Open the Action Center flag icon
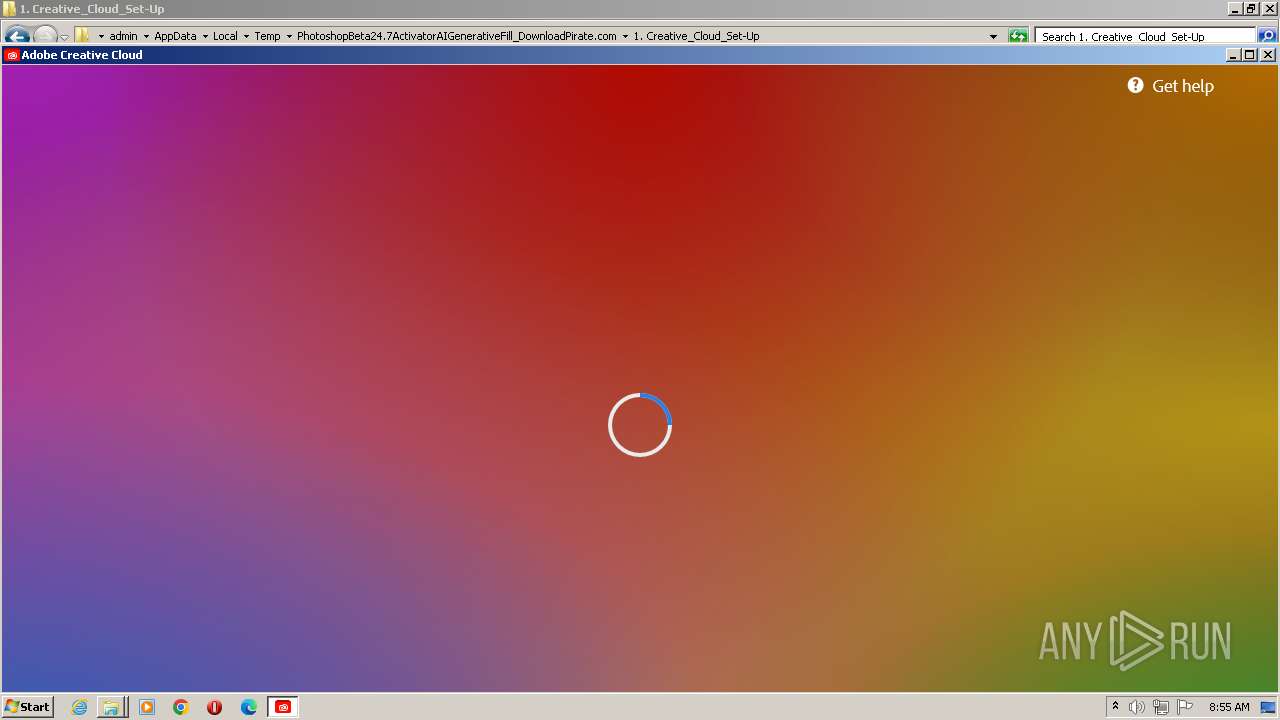The image size is (1280, 720). coord(1185,707)
